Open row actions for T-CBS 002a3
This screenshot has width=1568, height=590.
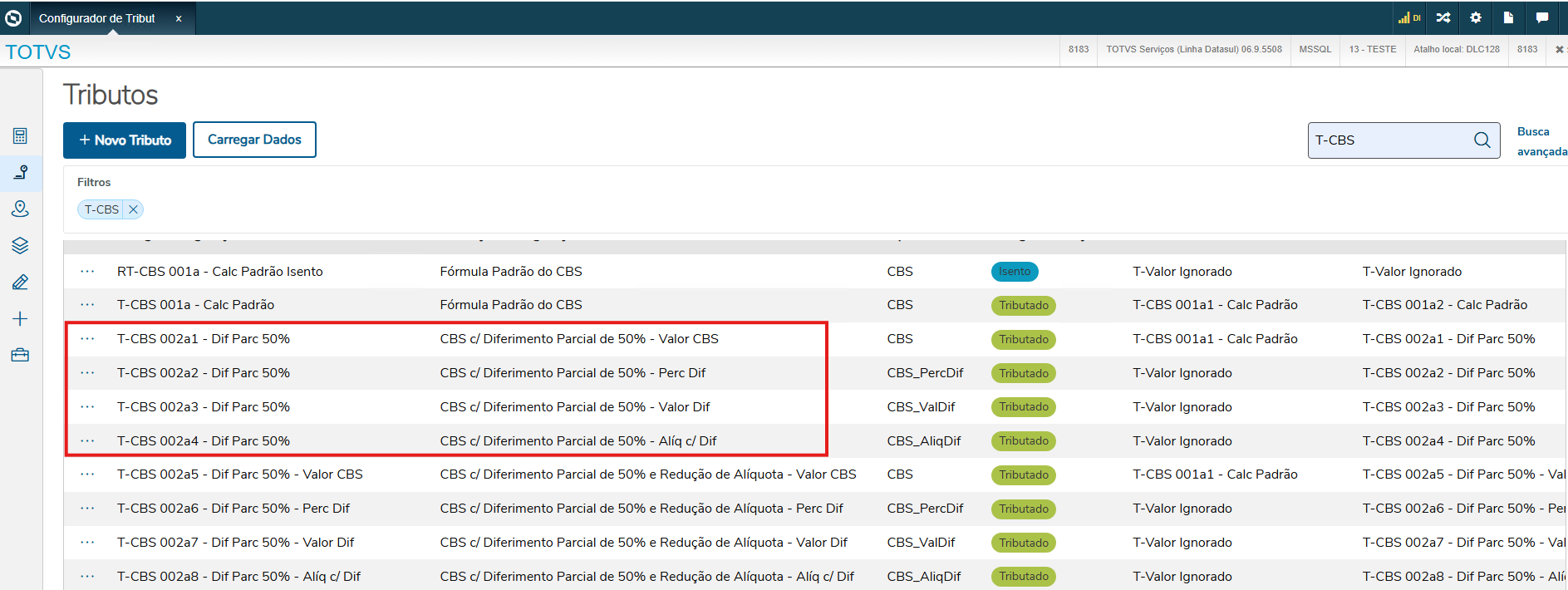87,407
